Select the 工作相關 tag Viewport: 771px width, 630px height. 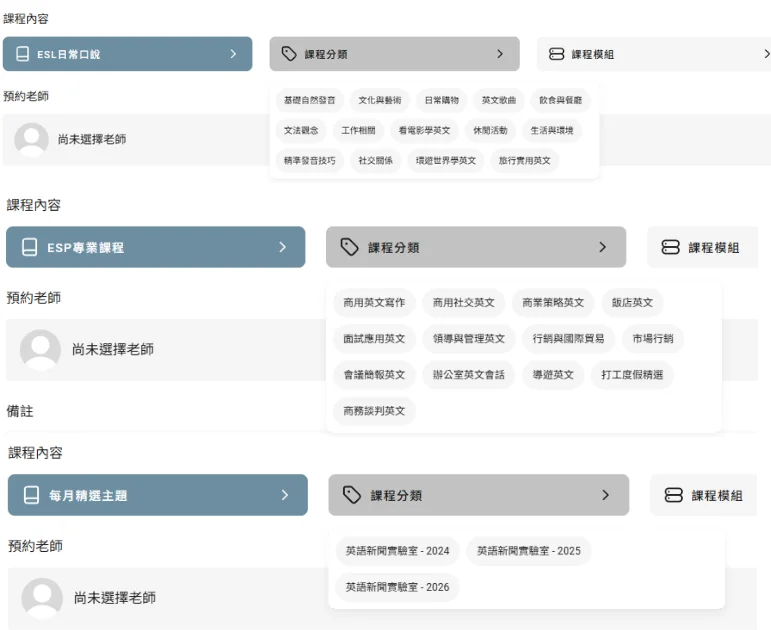358,130
